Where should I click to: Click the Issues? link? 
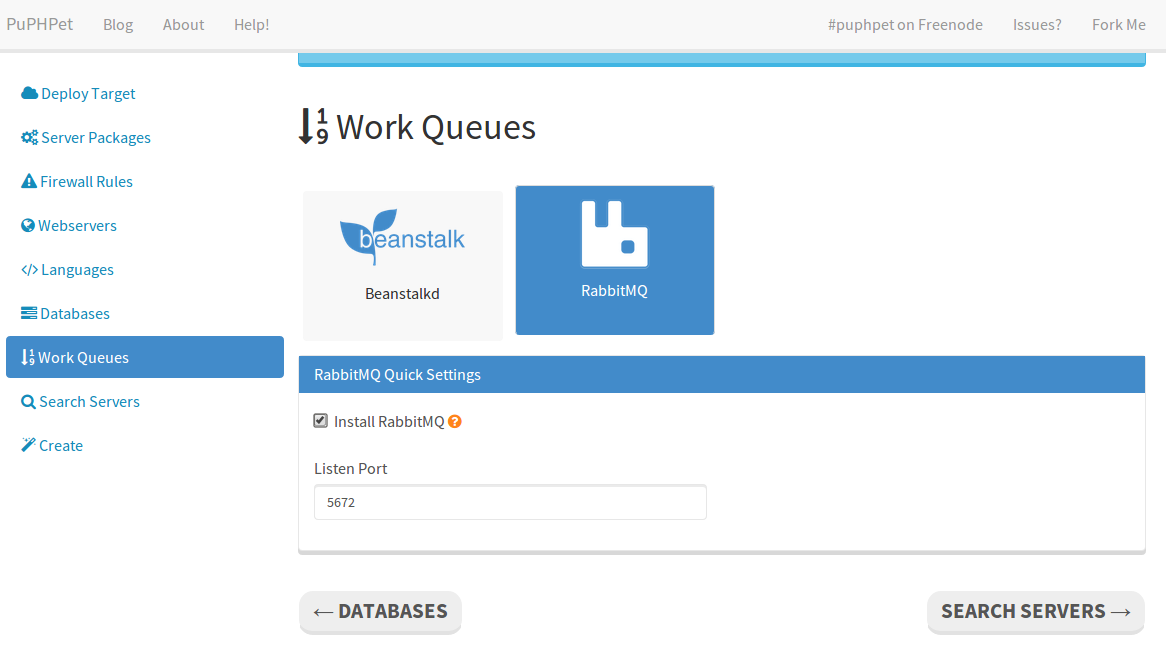[x=1037, y=25]
